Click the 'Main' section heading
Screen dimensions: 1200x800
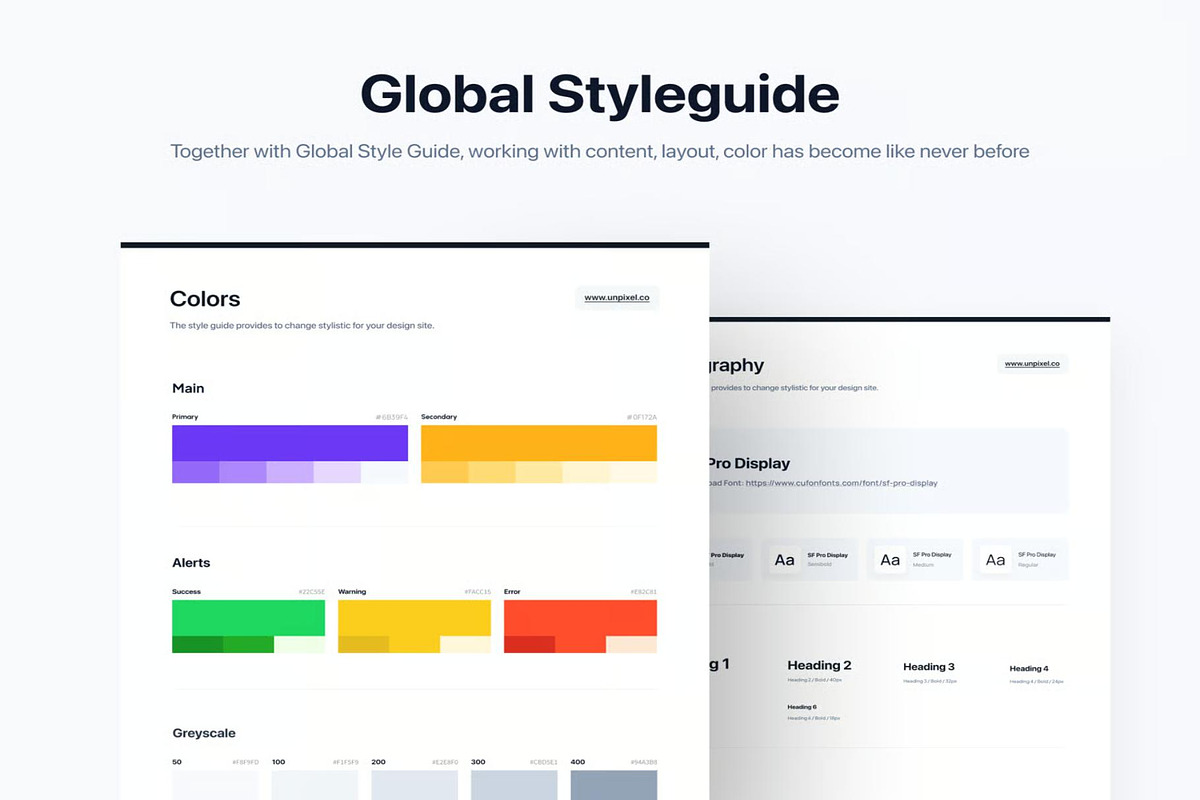(x=188, y=388)
